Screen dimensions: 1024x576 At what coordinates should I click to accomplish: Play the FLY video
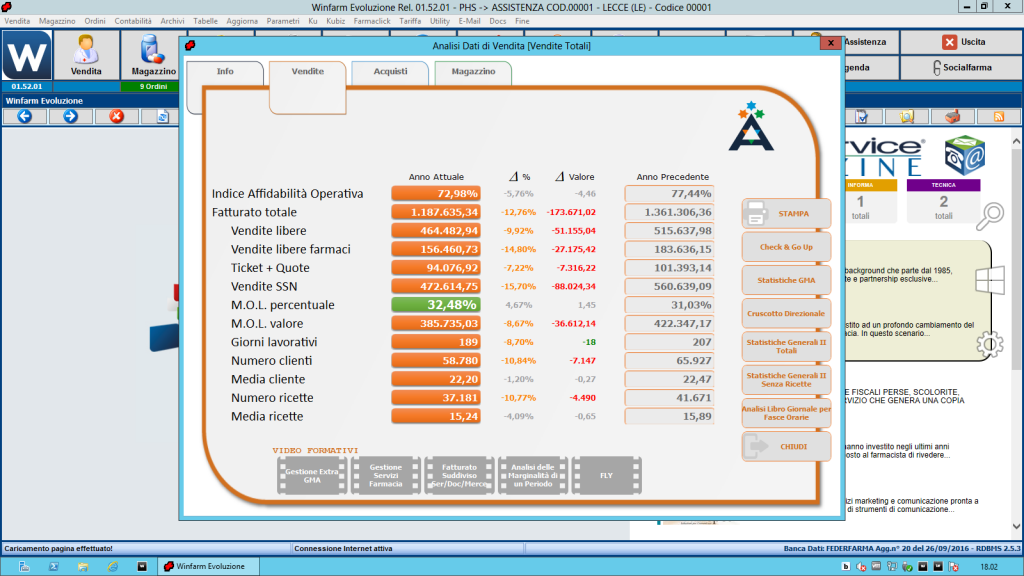606,475
